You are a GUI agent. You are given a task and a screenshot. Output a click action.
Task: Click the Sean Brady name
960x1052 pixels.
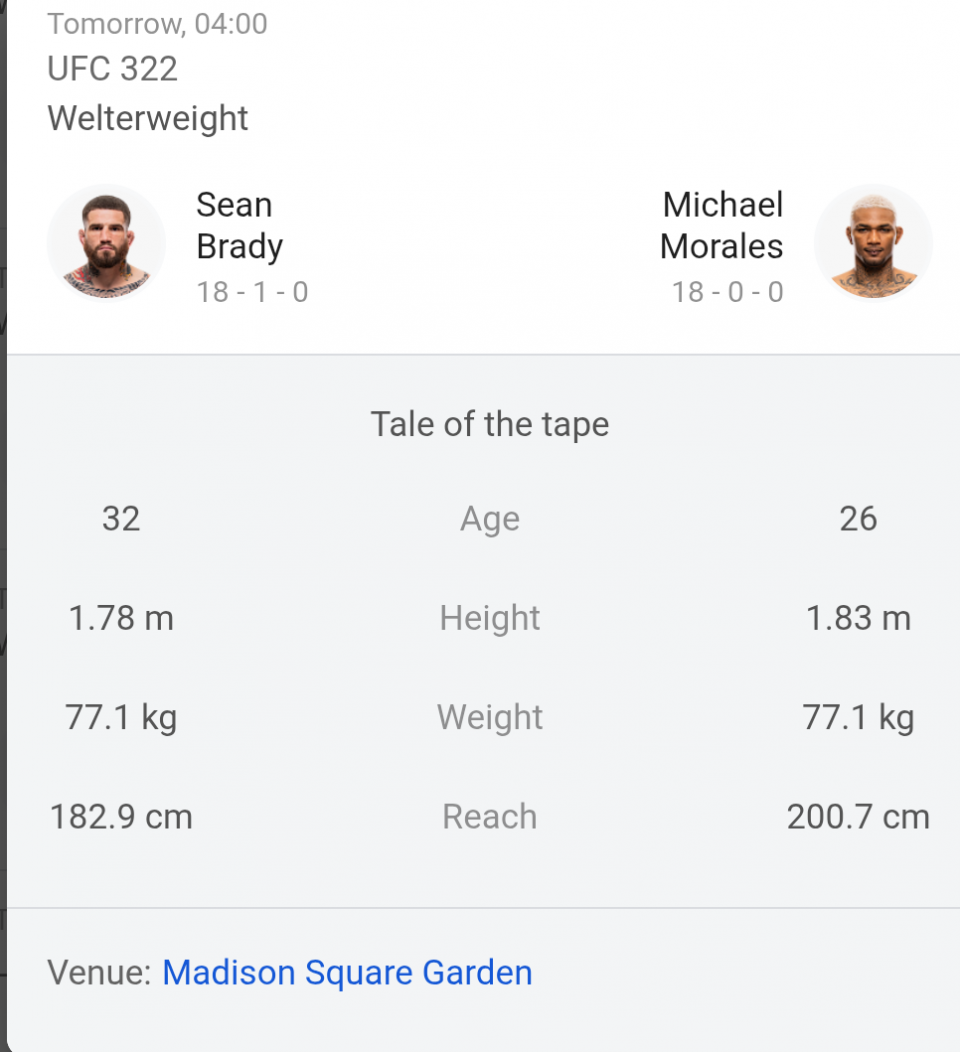(x=240, y=225)
